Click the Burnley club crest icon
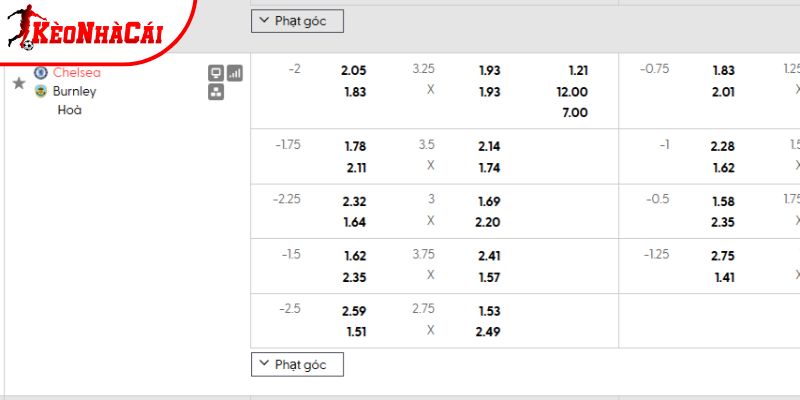The image size is (800, 400). tap(41, 91)
